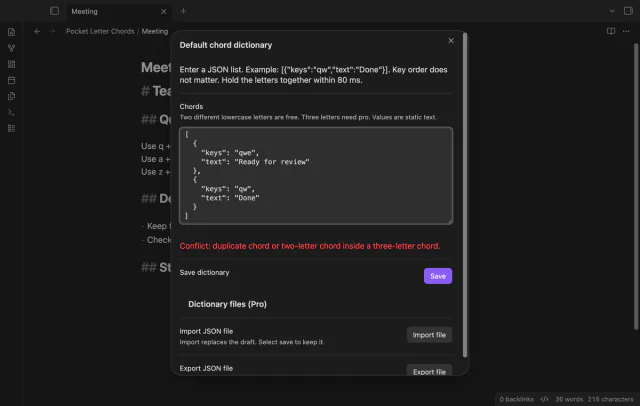
Task: Click the Export JSON file label
Action: tap(206, 368)
